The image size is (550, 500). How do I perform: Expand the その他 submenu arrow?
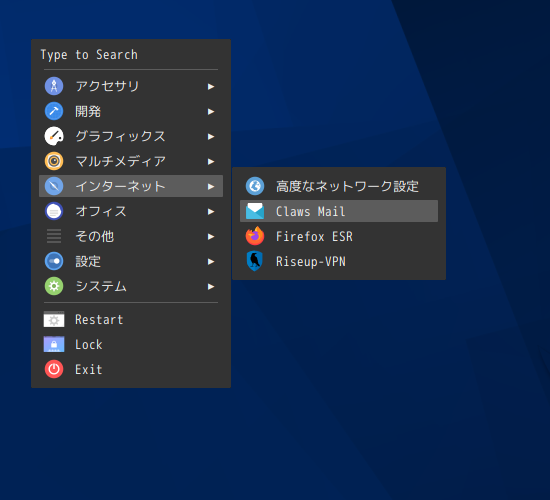[x=211, y=236]
